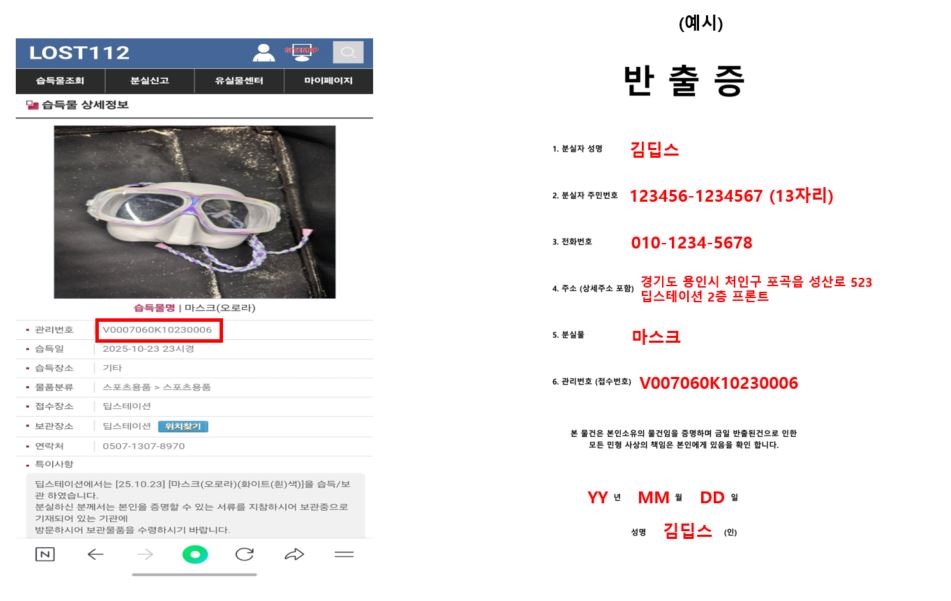
Task: Click the LOST112 logo
Action: point(79,53)
